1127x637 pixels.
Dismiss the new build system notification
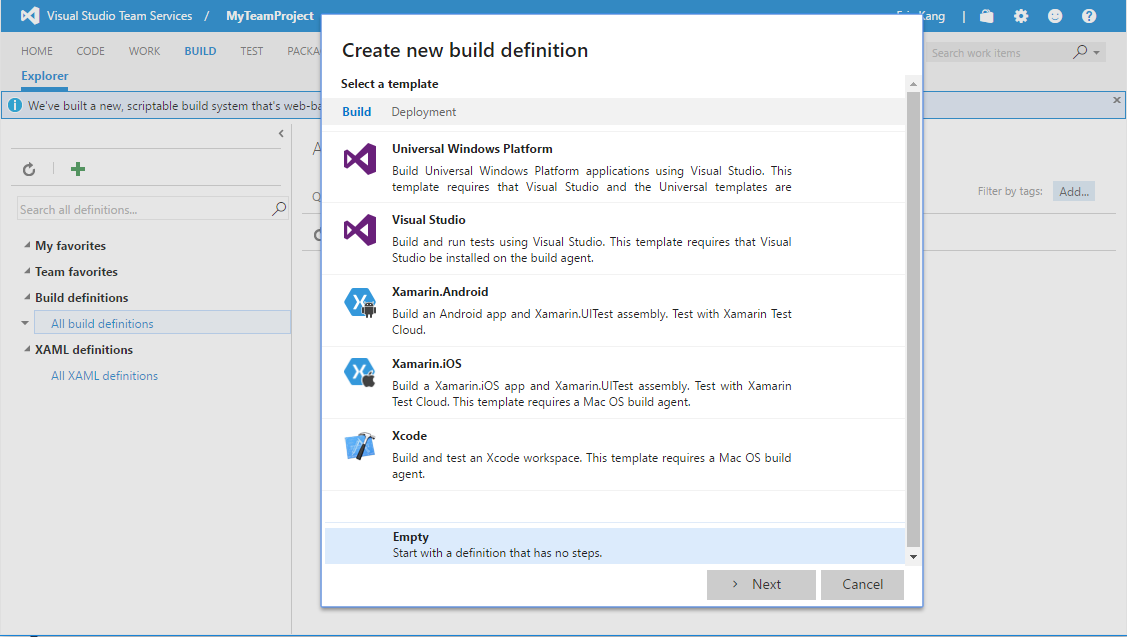[1116, 100]
